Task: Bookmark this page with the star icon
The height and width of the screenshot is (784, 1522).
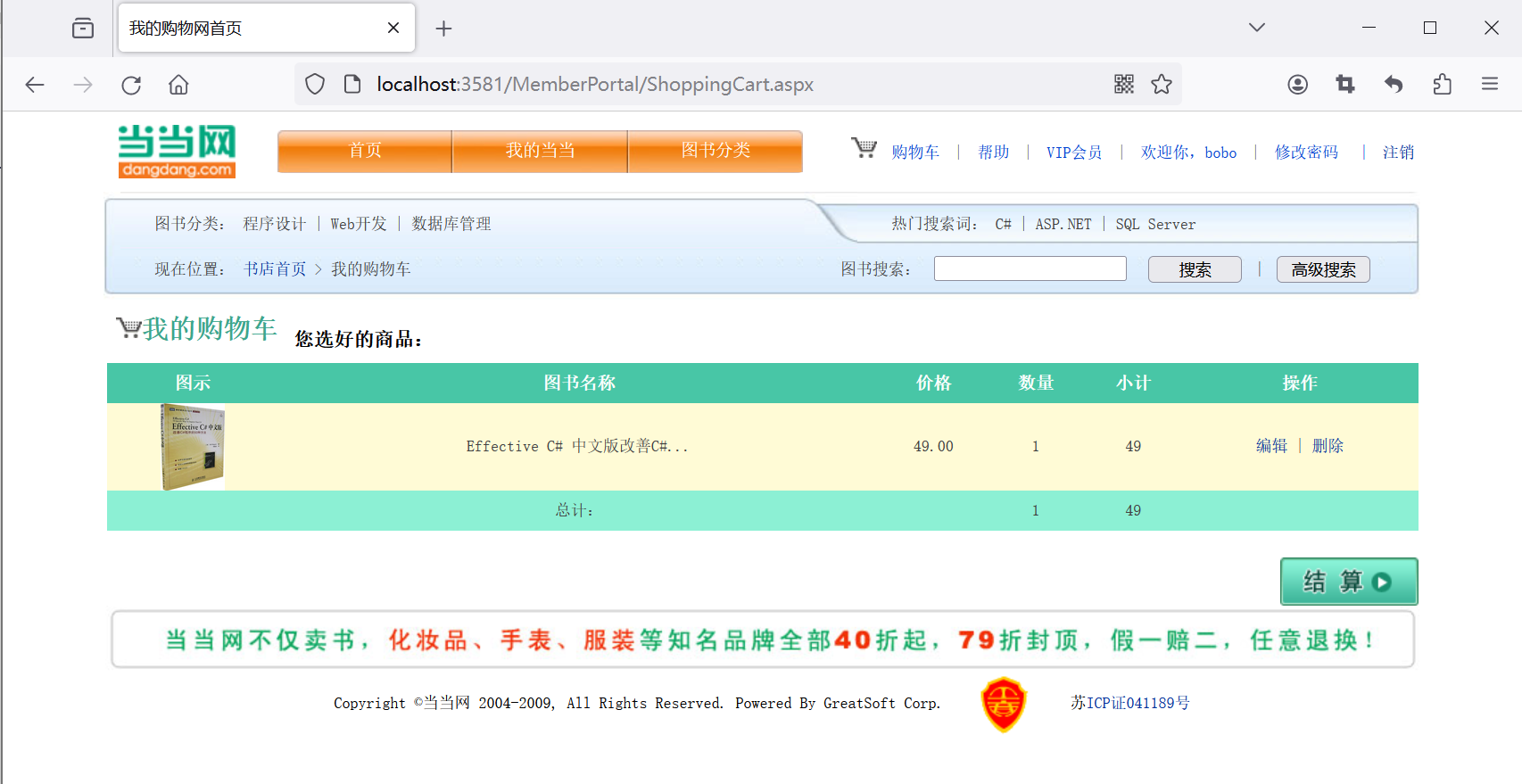Action: [1161, 84]
